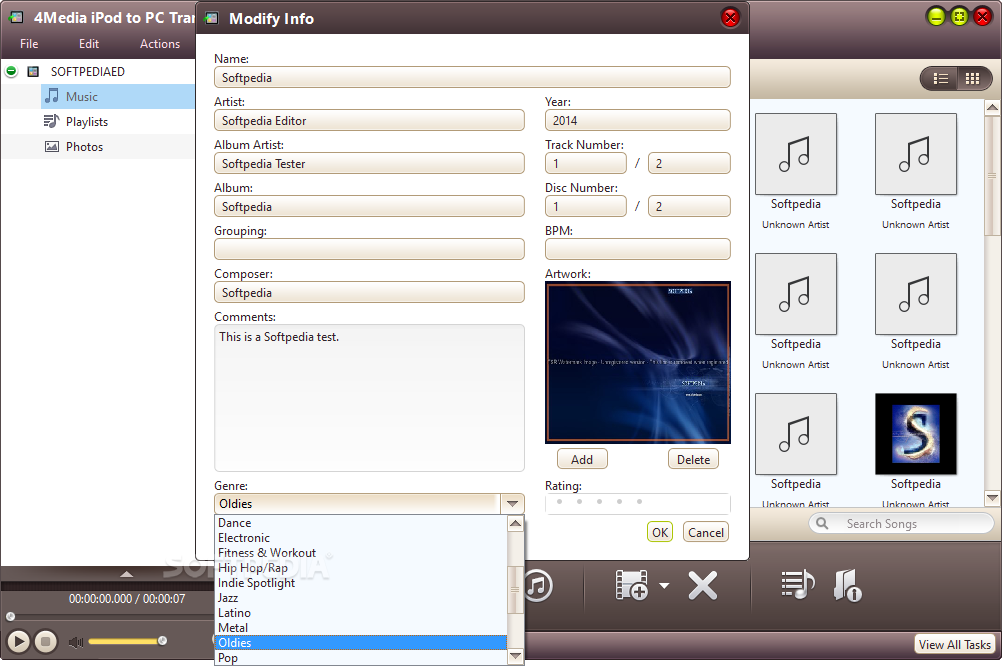
Task: Expand player panel with up triangle
Action: point(127,574)
